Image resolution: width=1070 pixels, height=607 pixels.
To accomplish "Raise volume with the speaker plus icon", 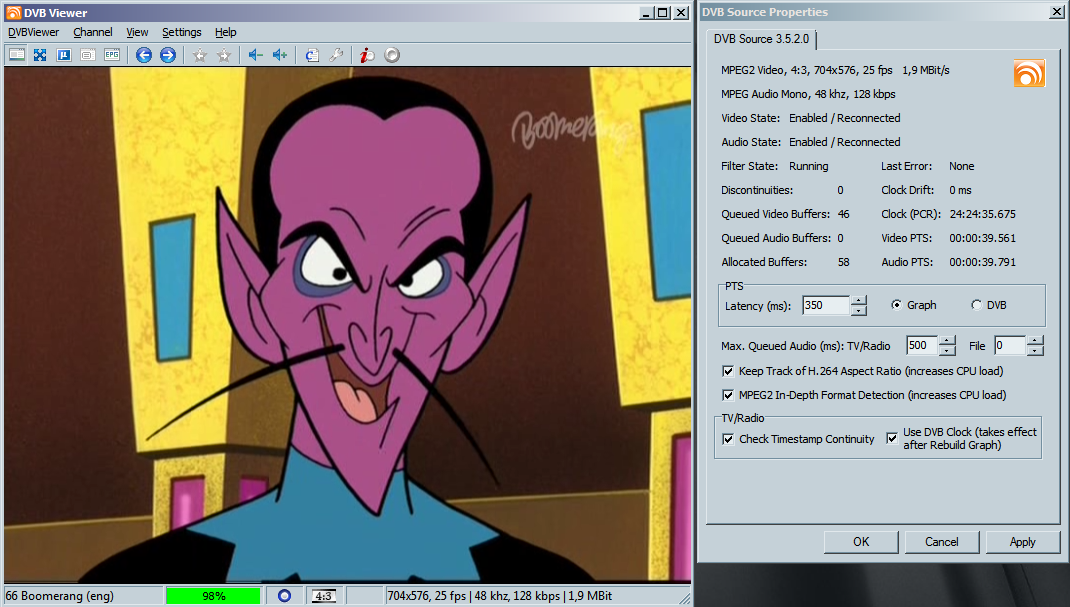I will point(280,55).
